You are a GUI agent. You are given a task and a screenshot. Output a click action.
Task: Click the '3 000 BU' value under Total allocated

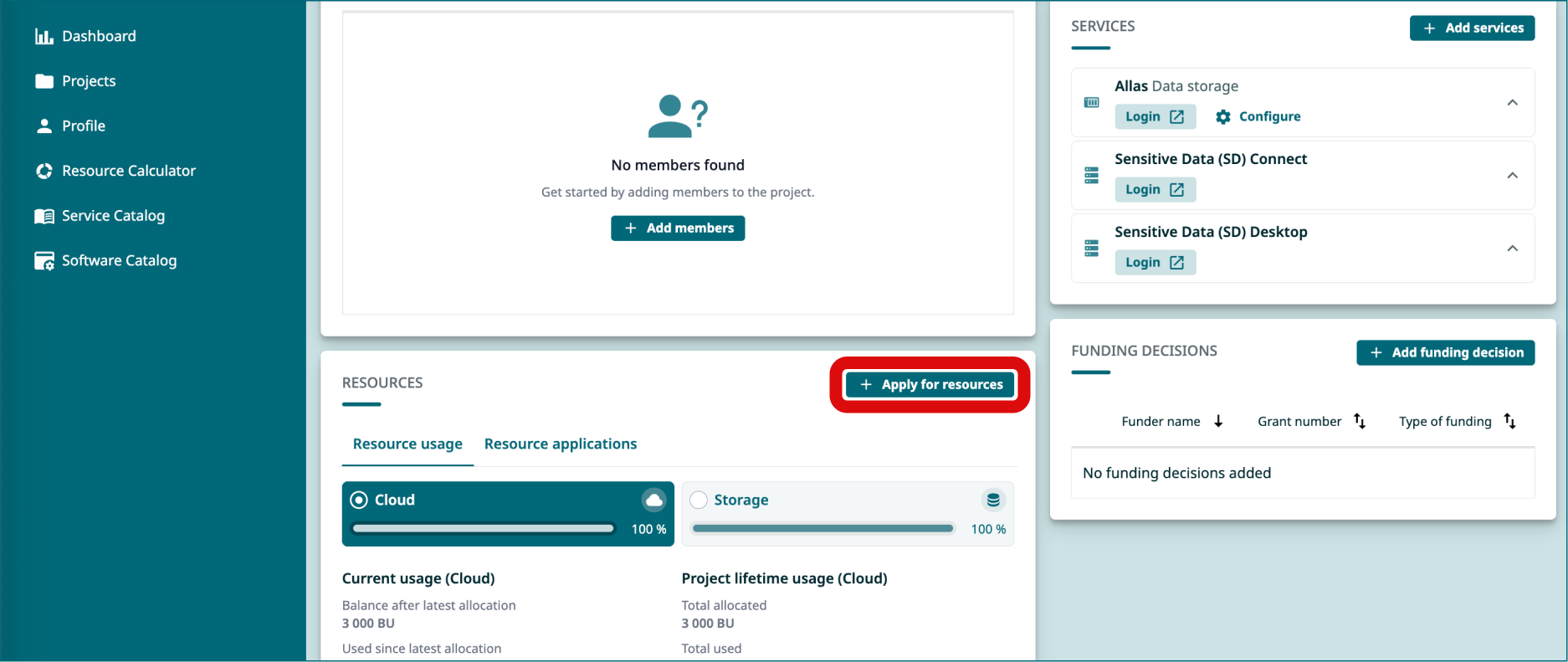pyautogui.click(x=708, y=624)
